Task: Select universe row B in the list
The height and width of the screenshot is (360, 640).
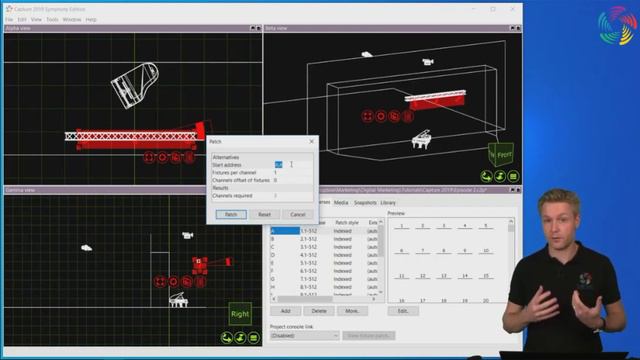Action: [324, 239]
